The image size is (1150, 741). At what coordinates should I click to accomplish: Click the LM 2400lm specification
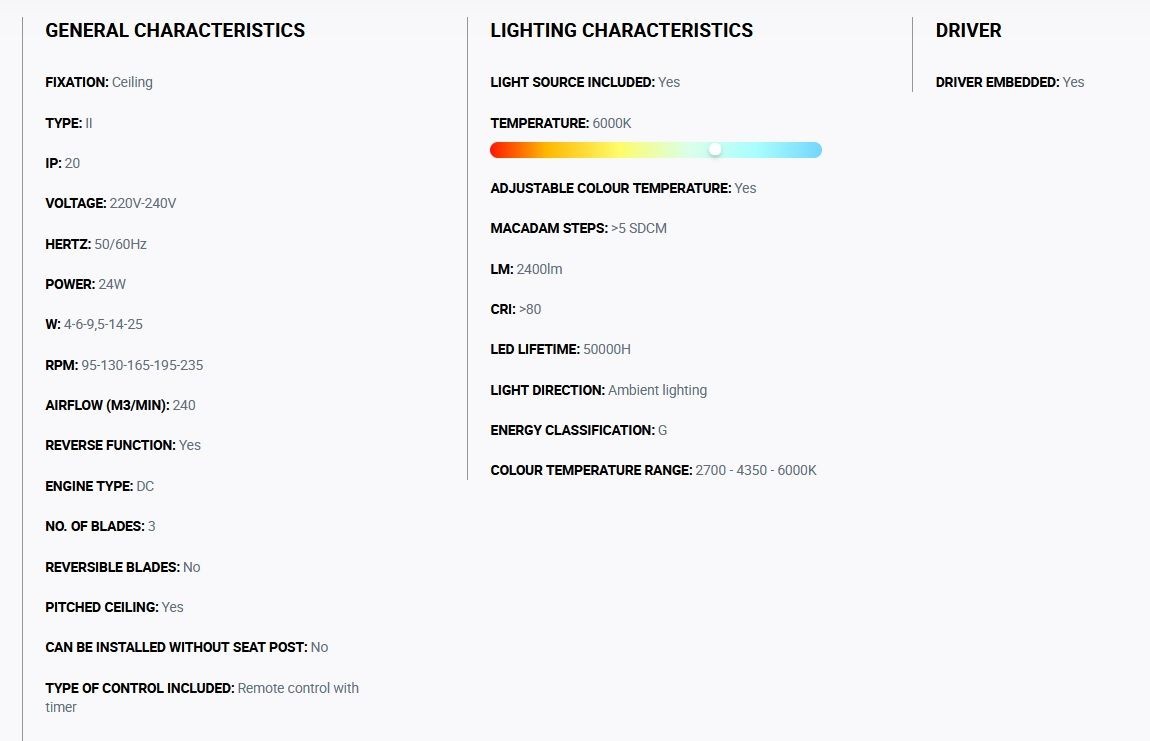(527, 269)
